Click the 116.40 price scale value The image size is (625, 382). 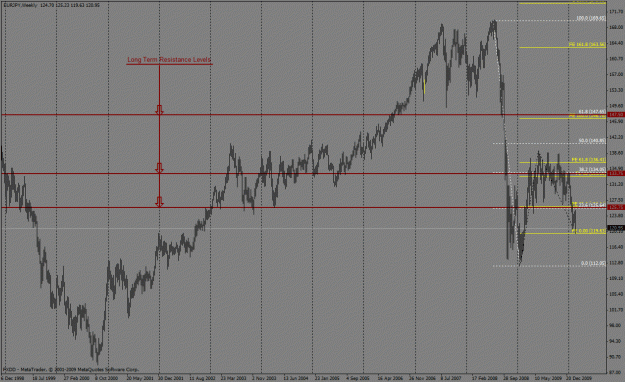click(x=616, y=247)
